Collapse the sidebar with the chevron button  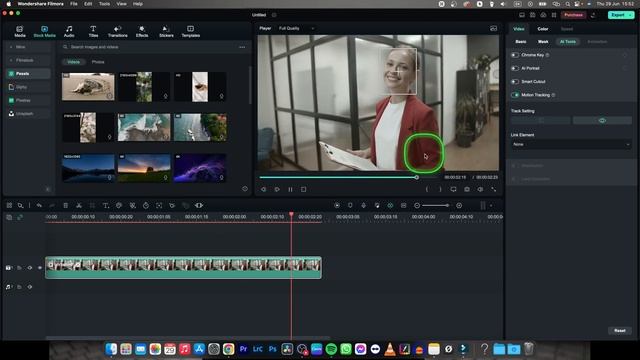(x=48, y=189)
